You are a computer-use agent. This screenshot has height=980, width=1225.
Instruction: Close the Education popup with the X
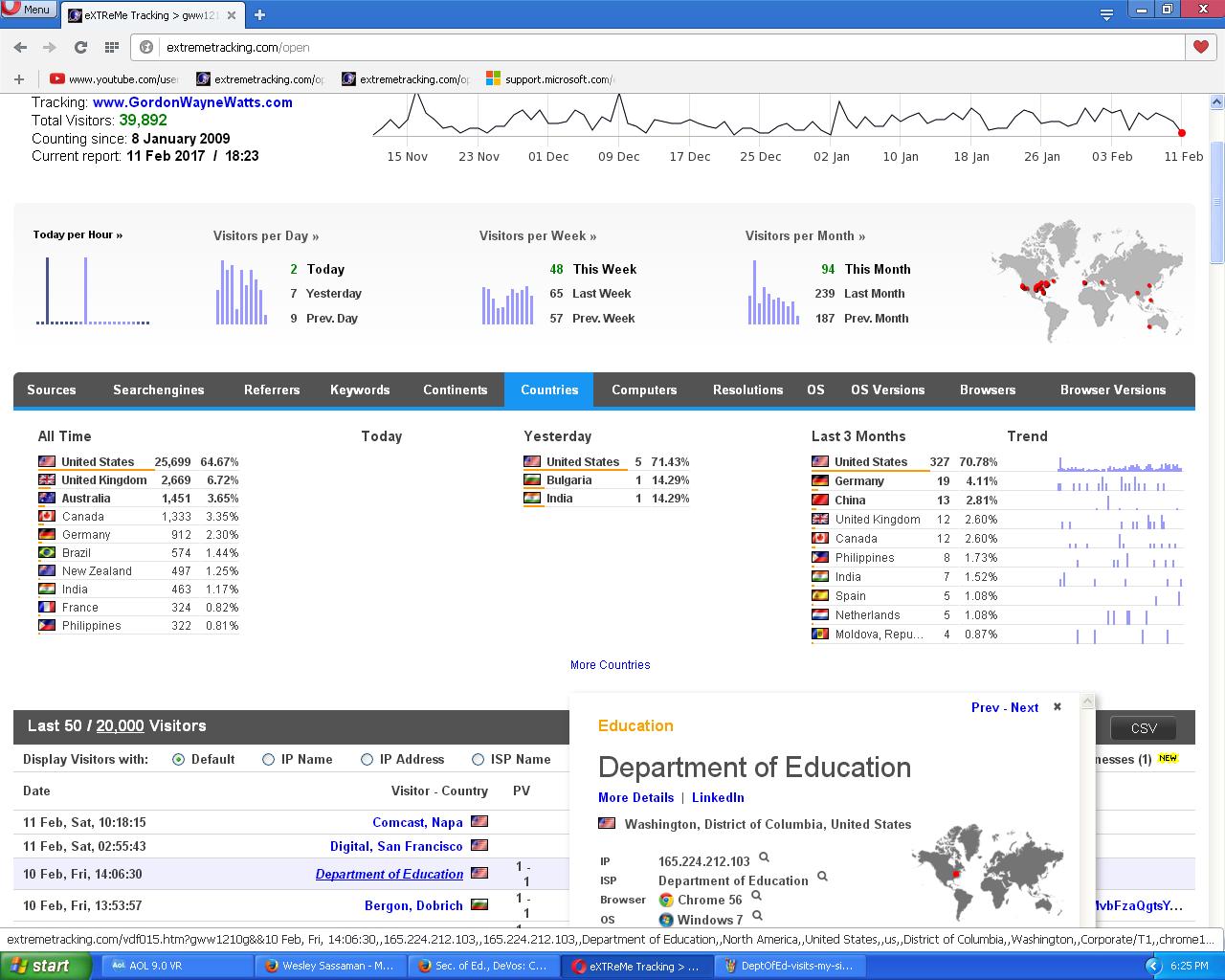click(1058, 706)
